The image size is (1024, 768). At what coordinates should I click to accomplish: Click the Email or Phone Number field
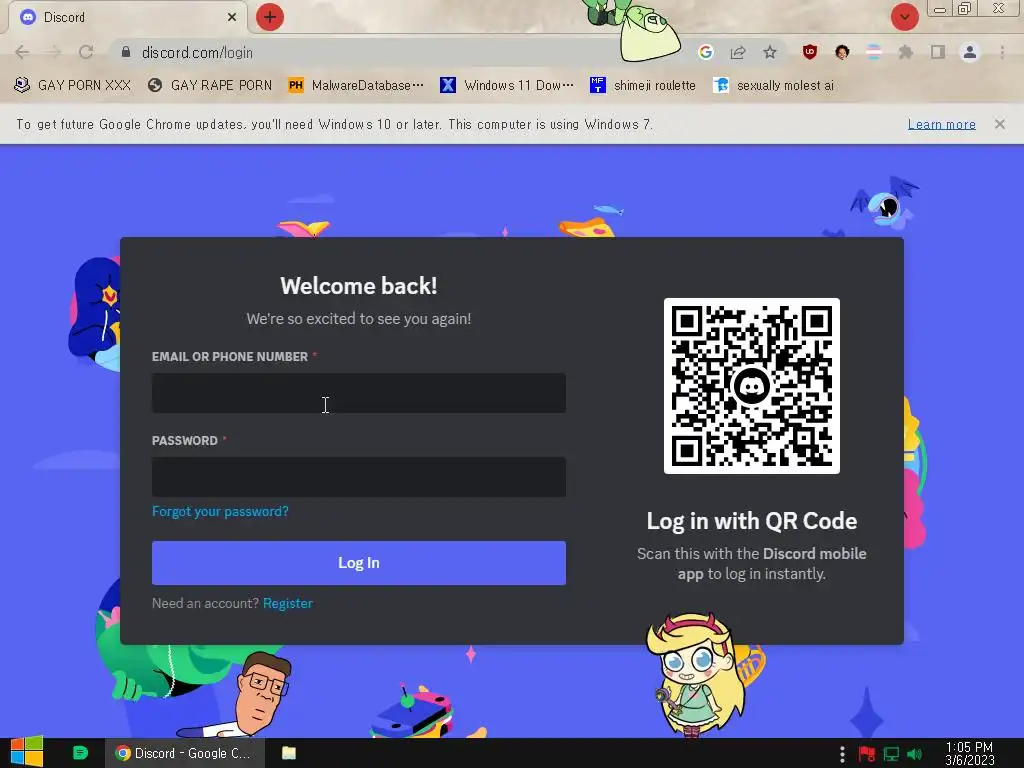pyautogui.click(x=359, y=393)
